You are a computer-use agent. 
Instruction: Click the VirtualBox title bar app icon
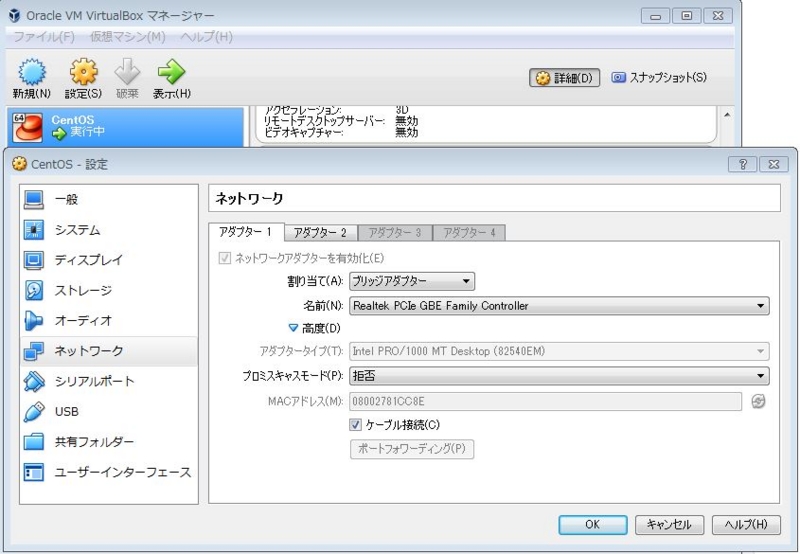(x=15, y=15)
